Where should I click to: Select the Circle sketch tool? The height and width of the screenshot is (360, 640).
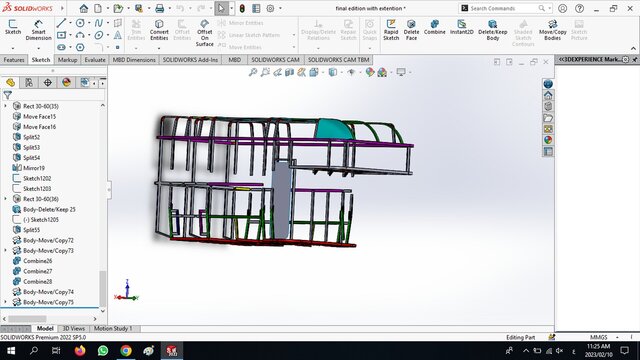(x=80, y=23)
